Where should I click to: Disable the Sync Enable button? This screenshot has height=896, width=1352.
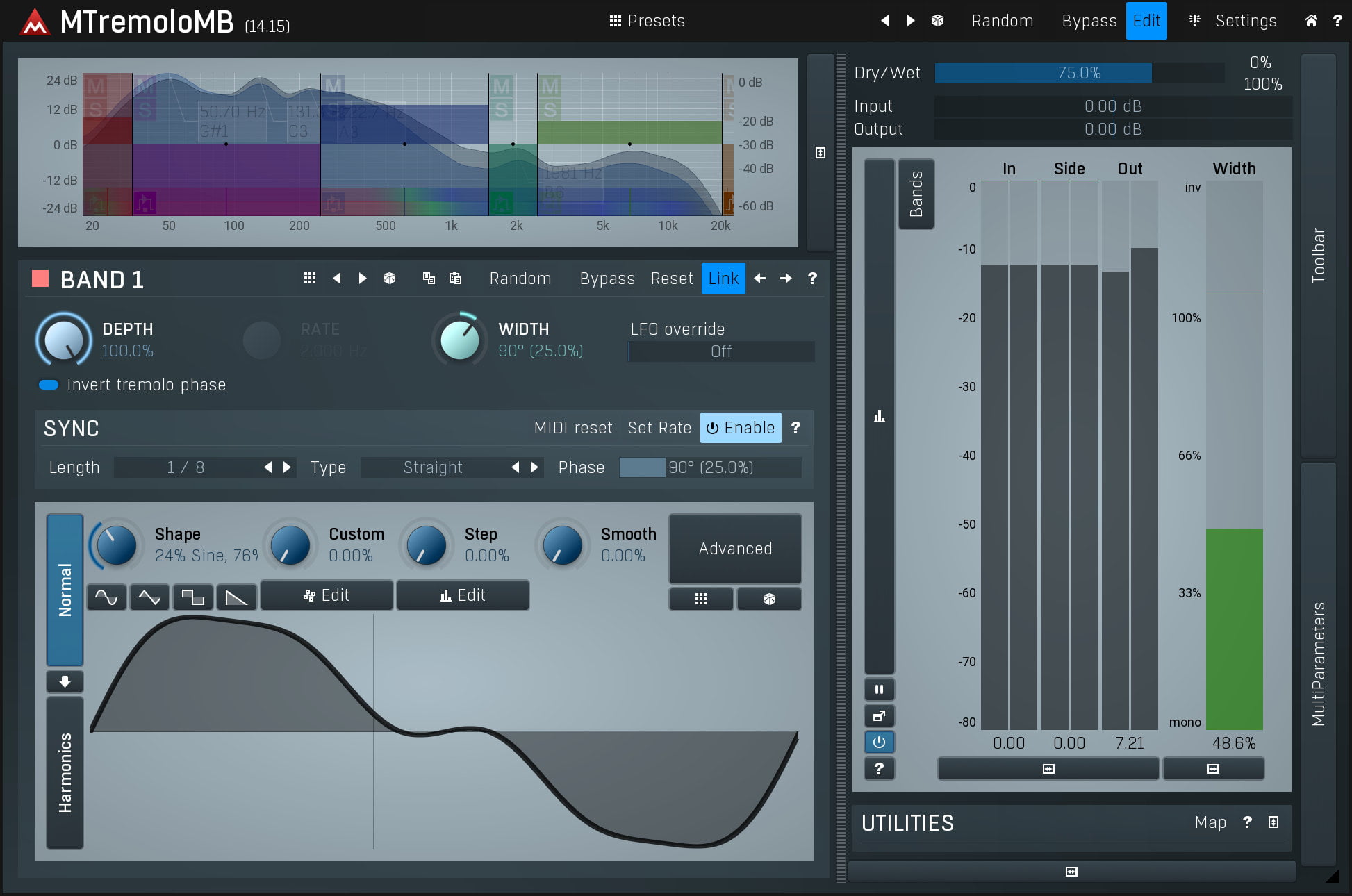coord(741,428)
